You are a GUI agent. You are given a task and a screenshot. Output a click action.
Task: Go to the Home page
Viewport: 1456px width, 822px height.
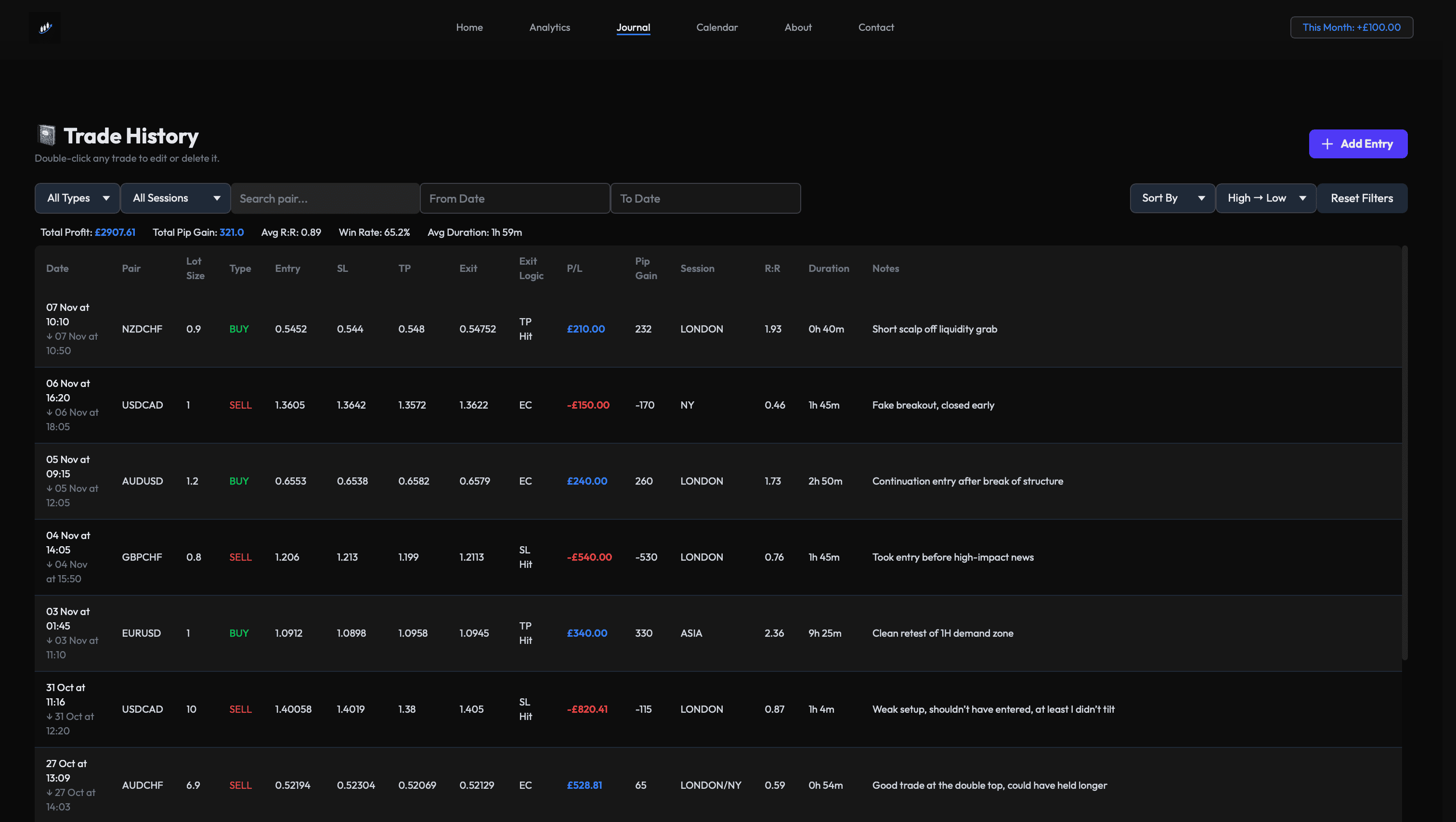click(x=469, y=27)
